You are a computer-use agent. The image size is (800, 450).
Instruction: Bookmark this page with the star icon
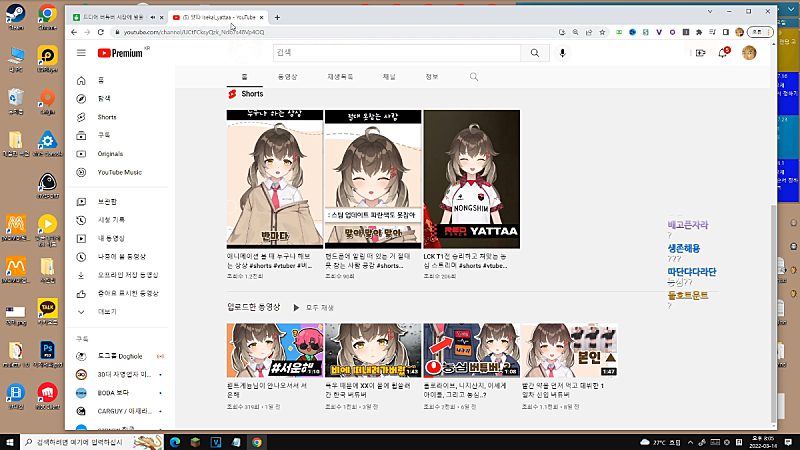click(602, 32)
